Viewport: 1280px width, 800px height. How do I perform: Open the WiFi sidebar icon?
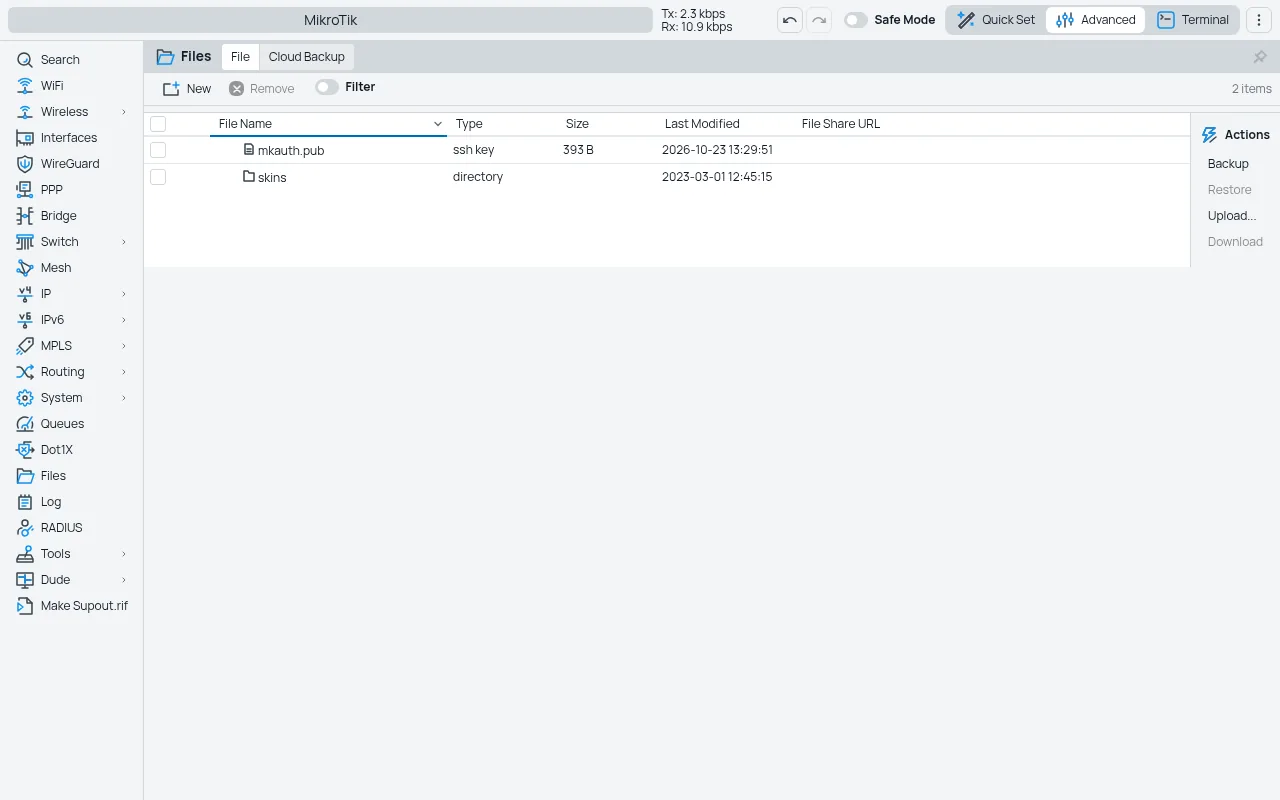pyautogui.click(x=25, y=86)
